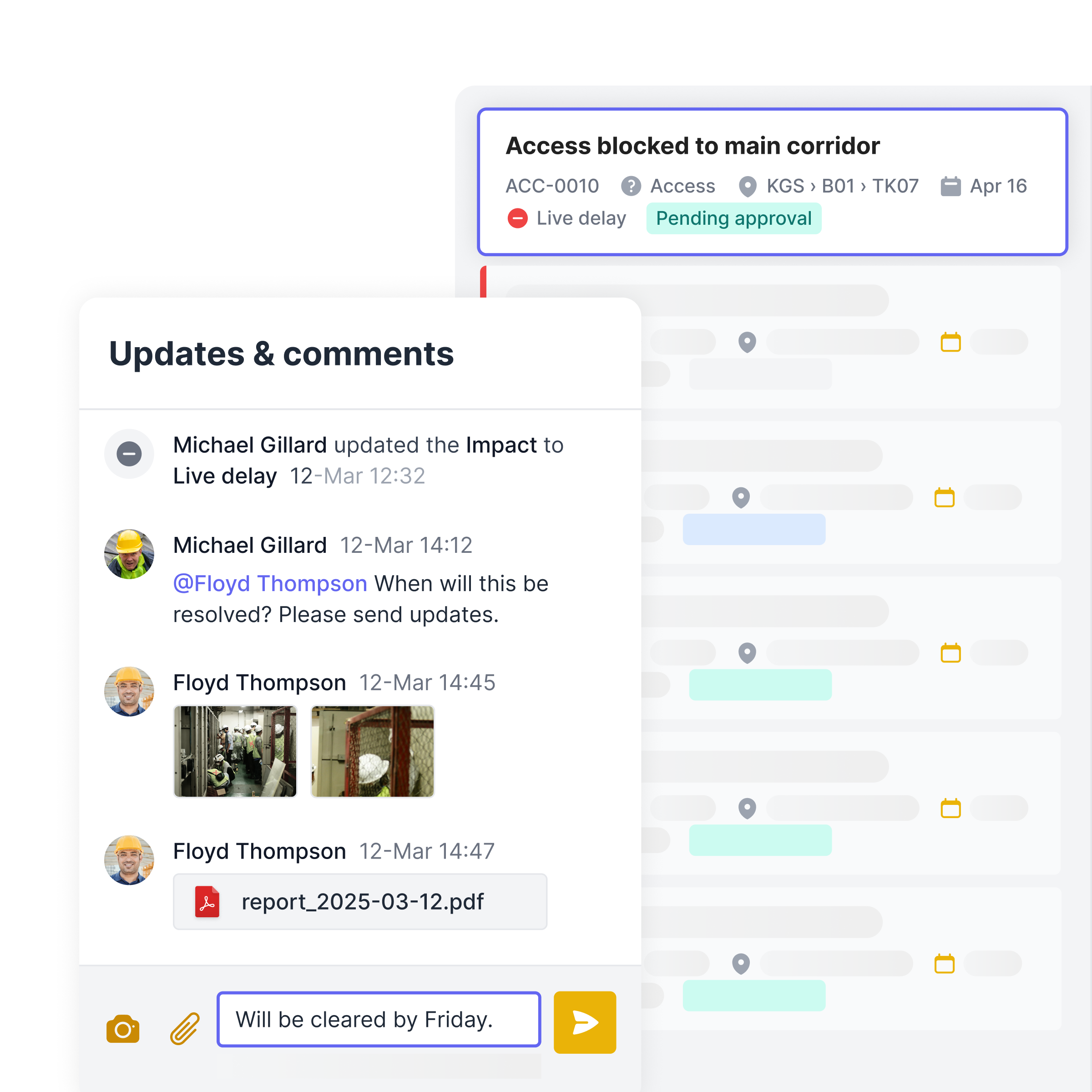The width and height of the screenshot is (1092, 1092).
Task: Click the grey minus icon on Impact update
Action: pyautogui.click(x=129, y=454)
